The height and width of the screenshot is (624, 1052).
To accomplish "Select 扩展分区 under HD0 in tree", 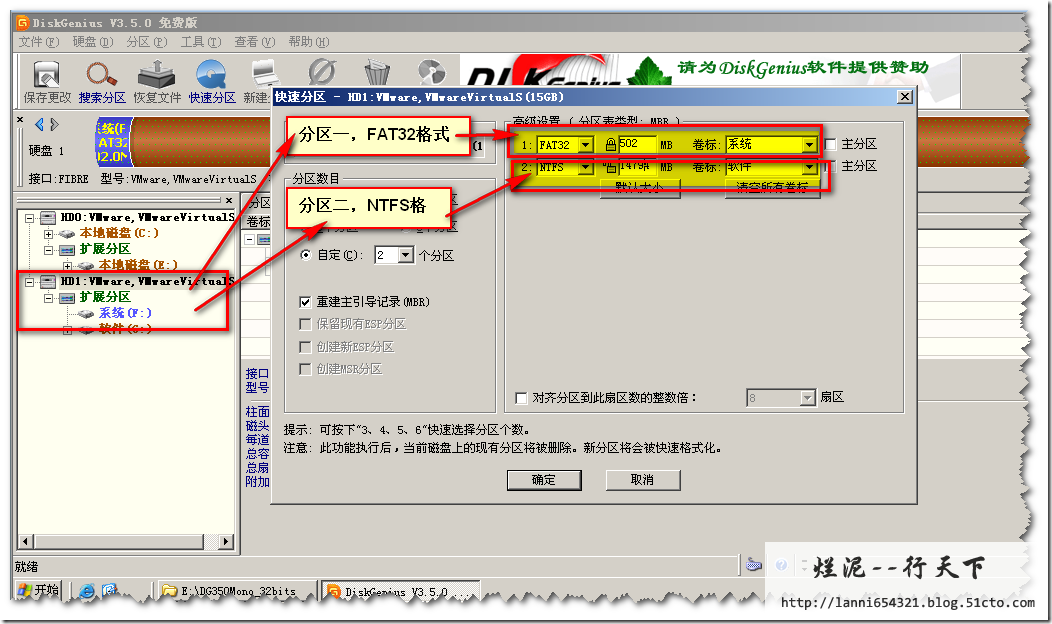I will tap(105, 249).
